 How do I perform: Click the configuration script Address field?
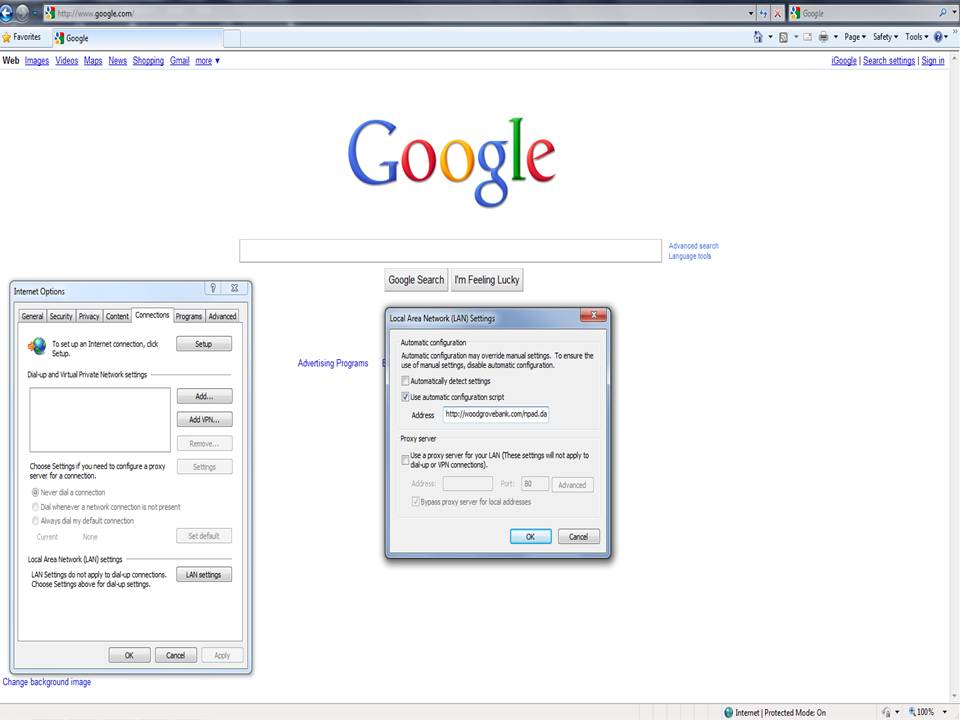(x=496, y=414)
